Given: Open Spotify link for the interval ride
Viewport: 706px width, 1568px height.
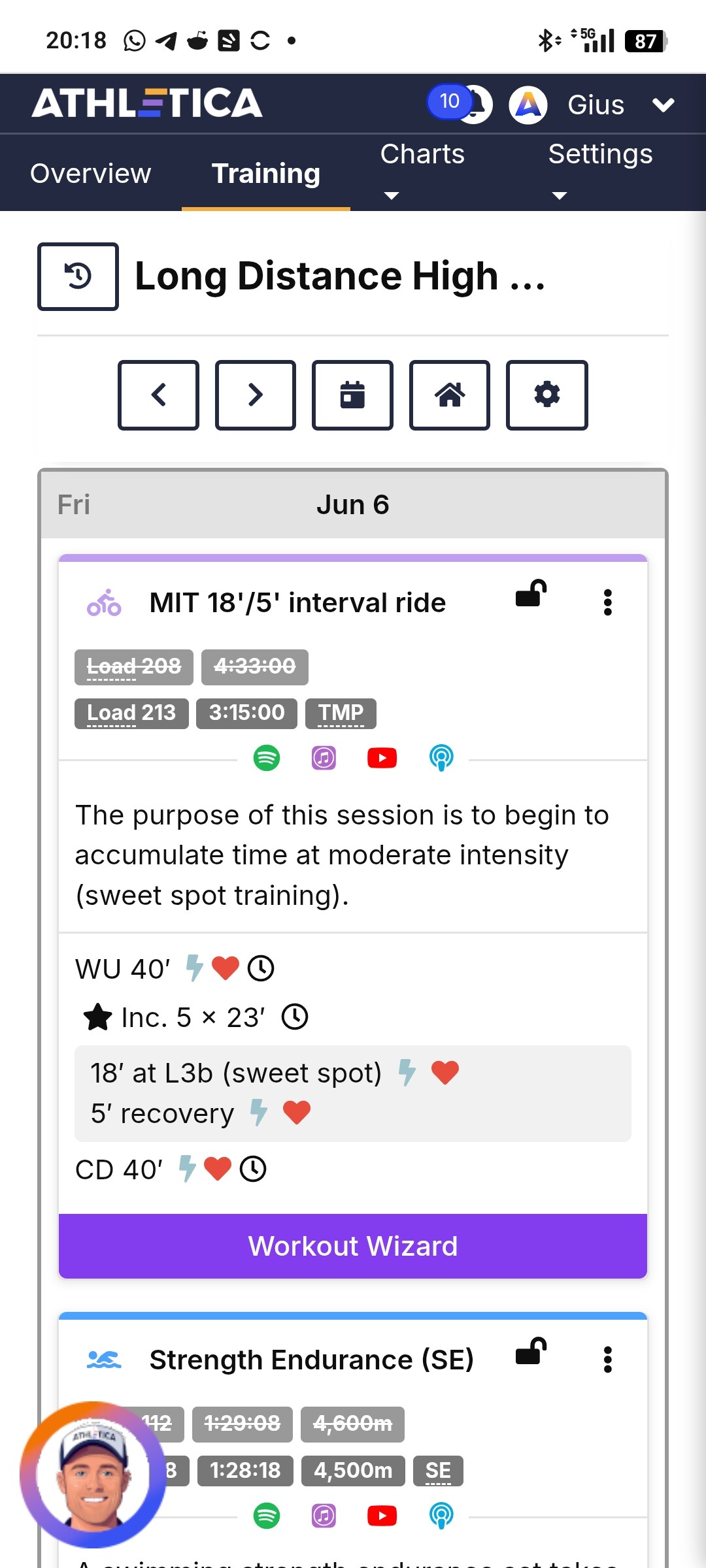Looking at the screenshot, I should 267,758.
